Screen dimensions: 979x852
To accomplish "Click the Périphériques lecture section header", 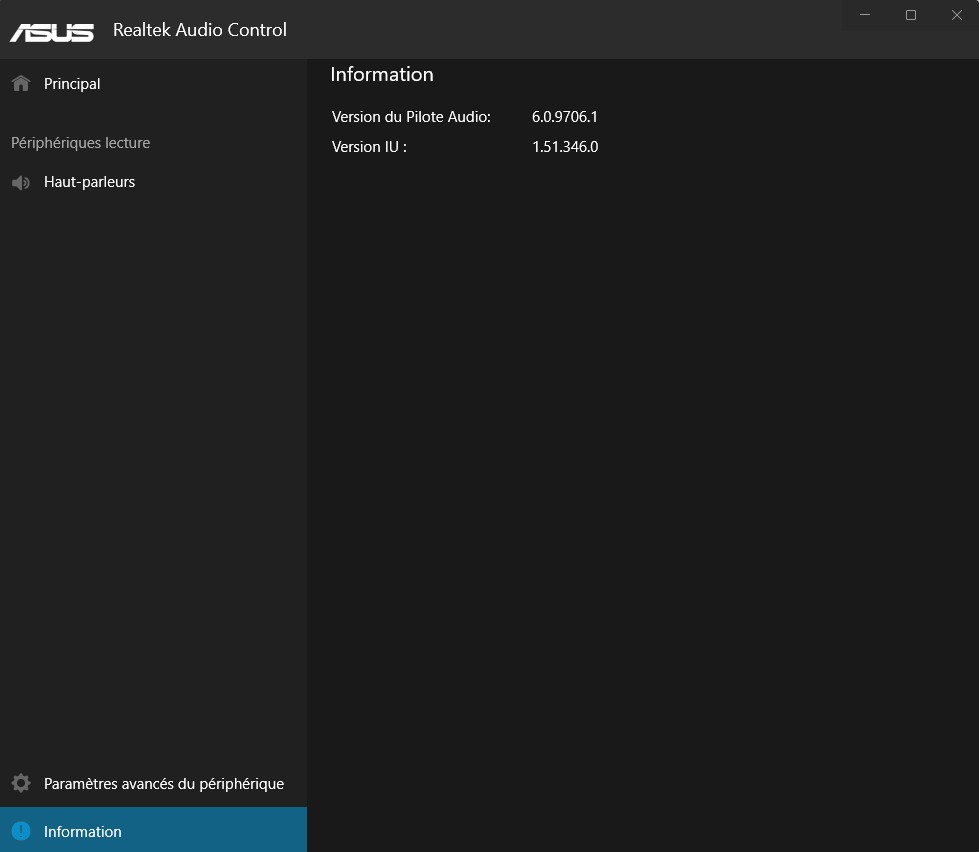I will 80,143.
